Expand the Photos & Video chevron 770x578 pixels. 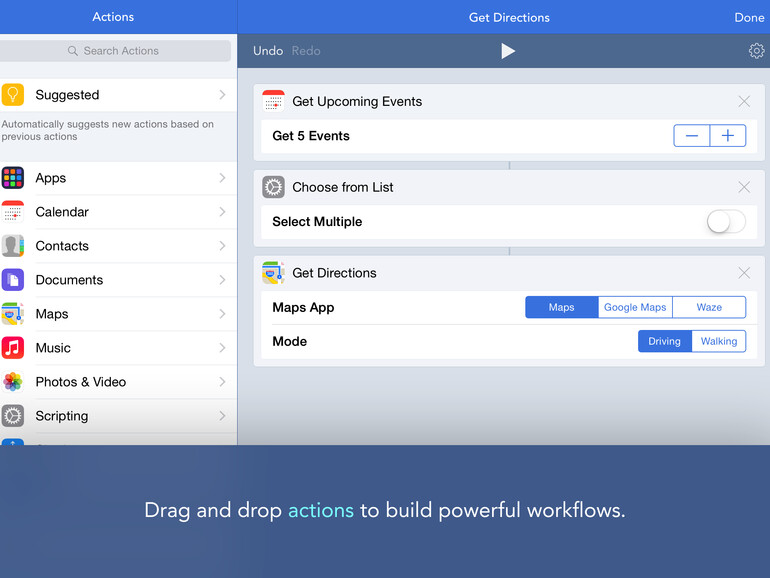click(222, 382)
